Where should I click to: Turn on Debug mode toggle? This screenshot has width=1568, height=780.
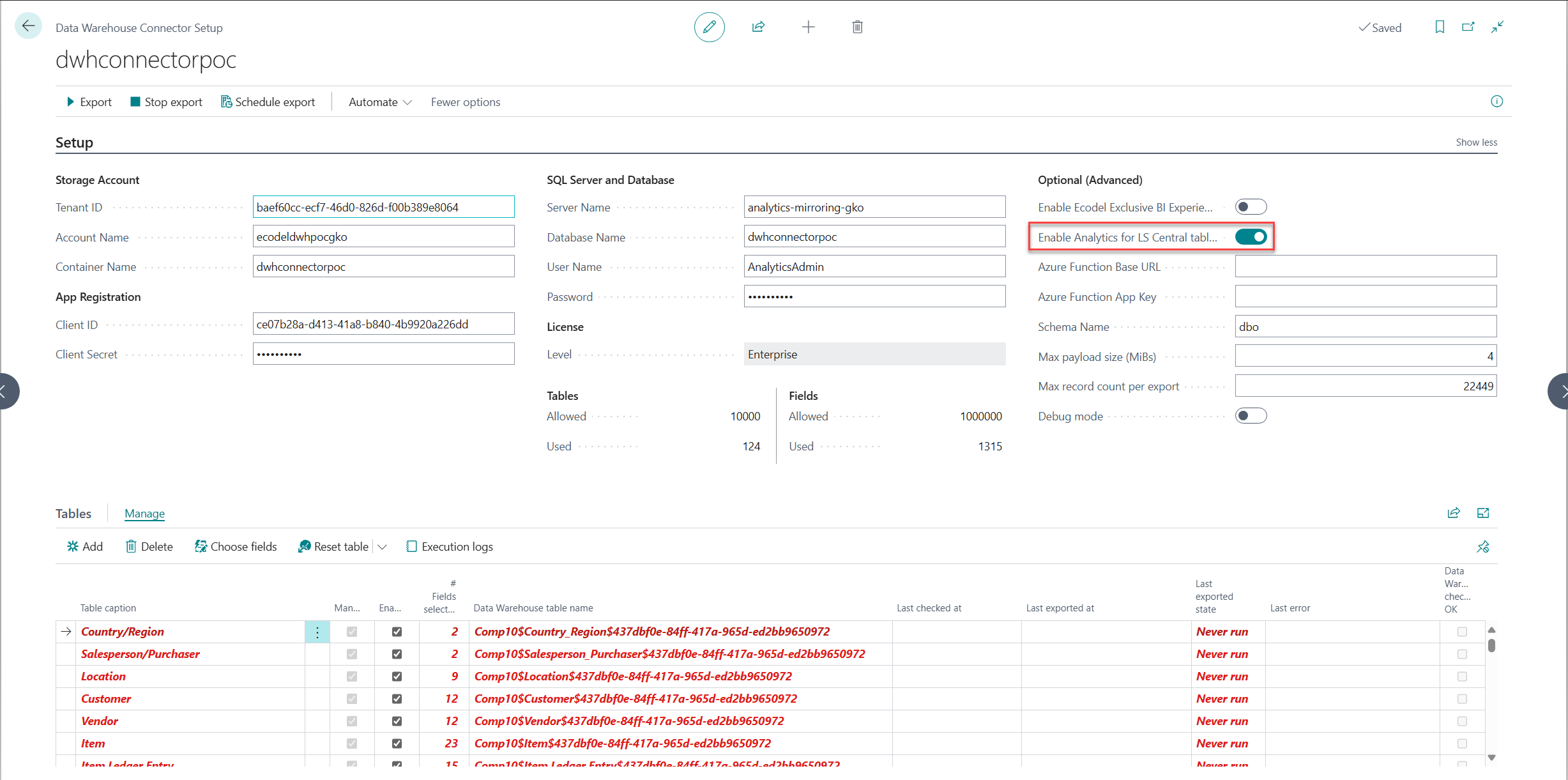coord(1250,416)
